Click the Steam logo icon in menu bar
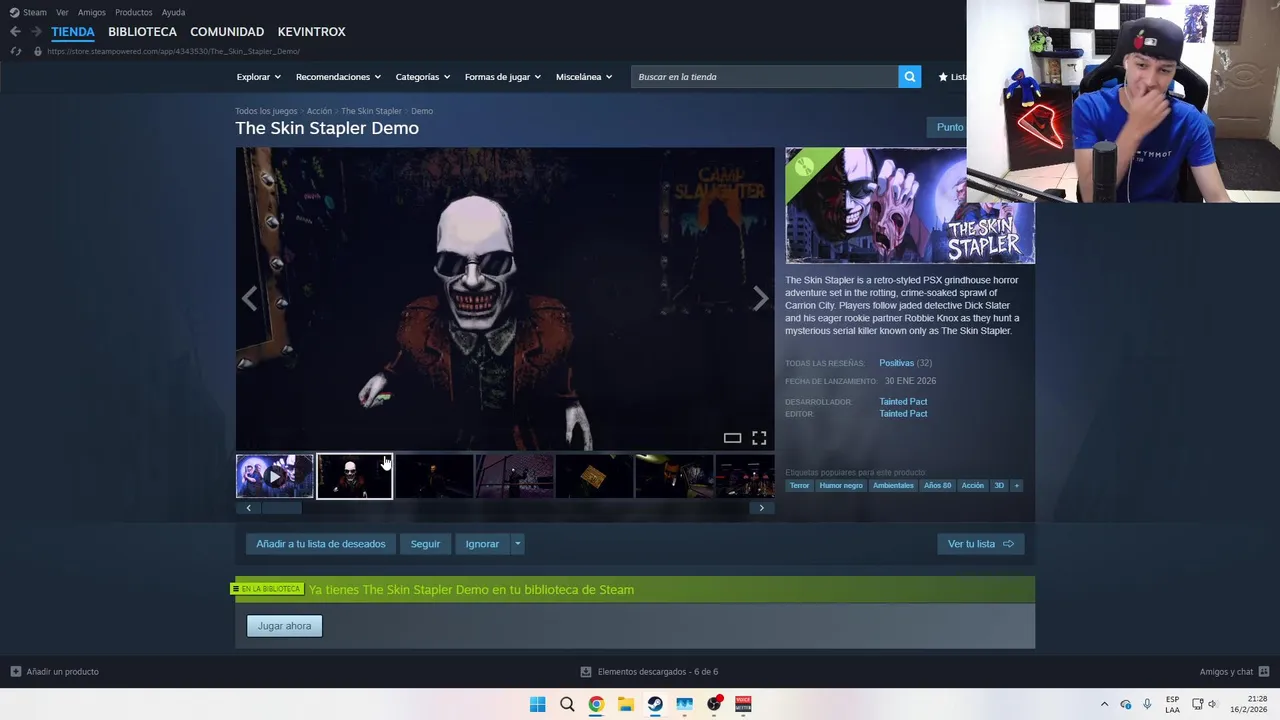 [x=14, y=12]
